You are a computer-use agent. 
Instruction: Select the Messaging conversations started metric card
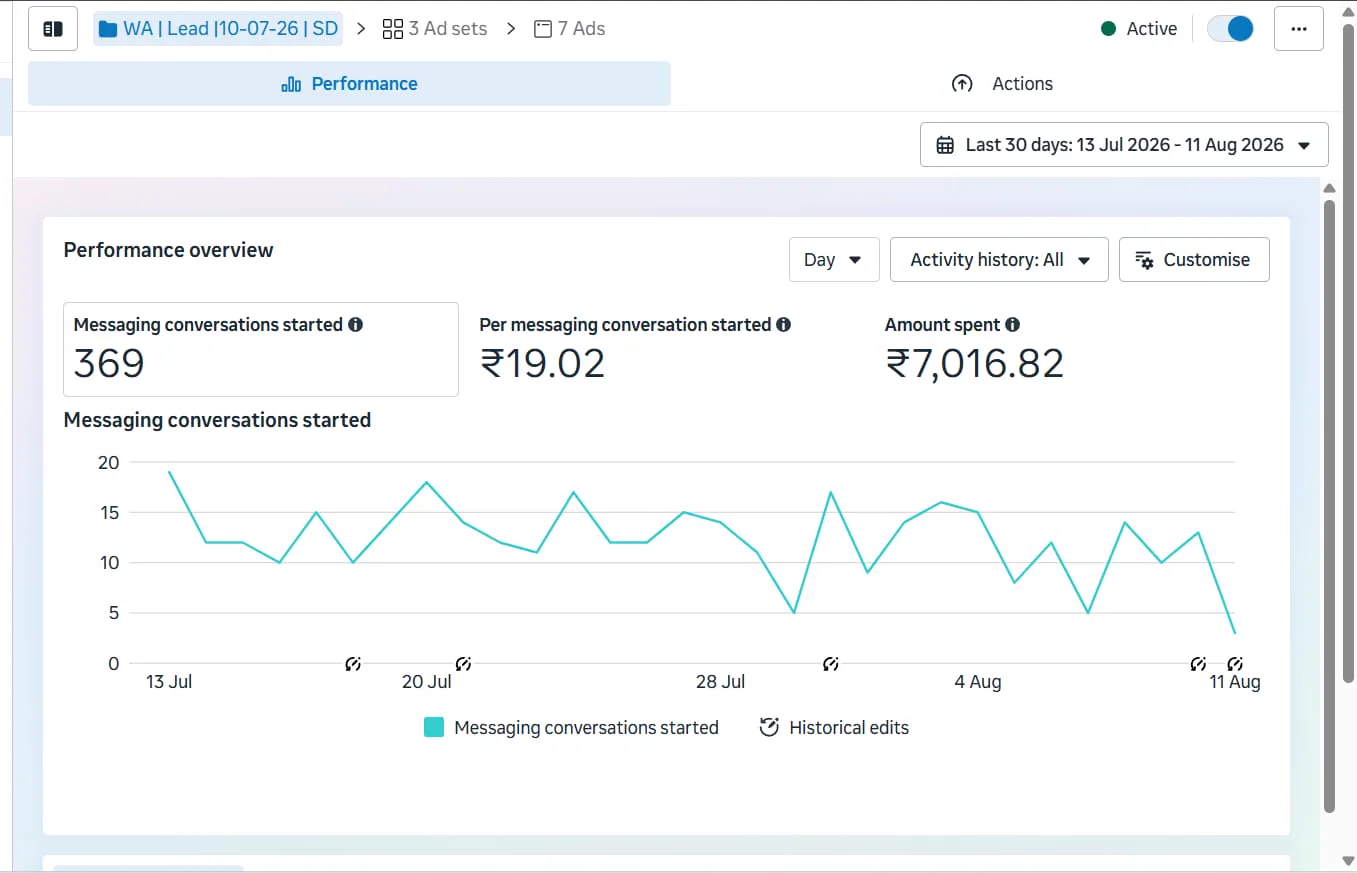pos(261,349)
